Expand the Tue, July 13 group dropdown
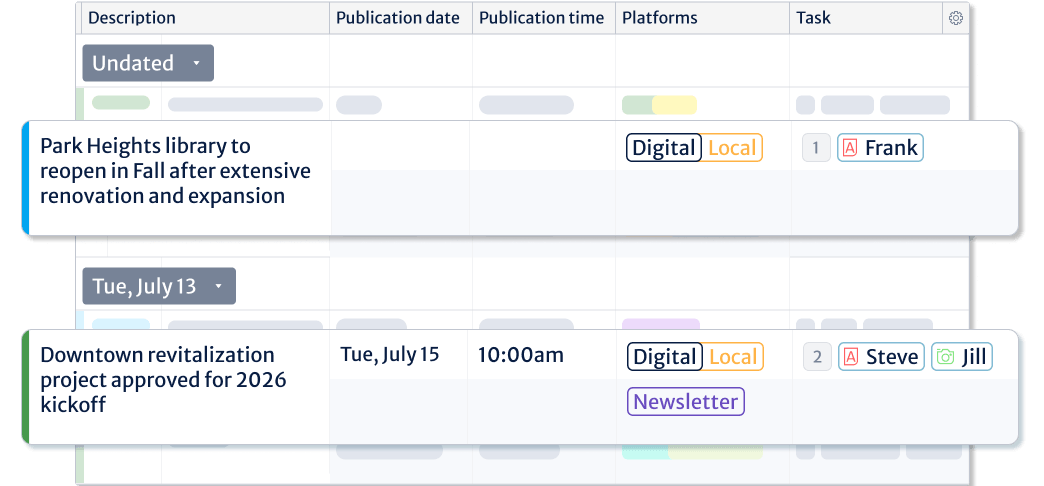Screen dimensions: 1044x486 click(x=159, y=286)
